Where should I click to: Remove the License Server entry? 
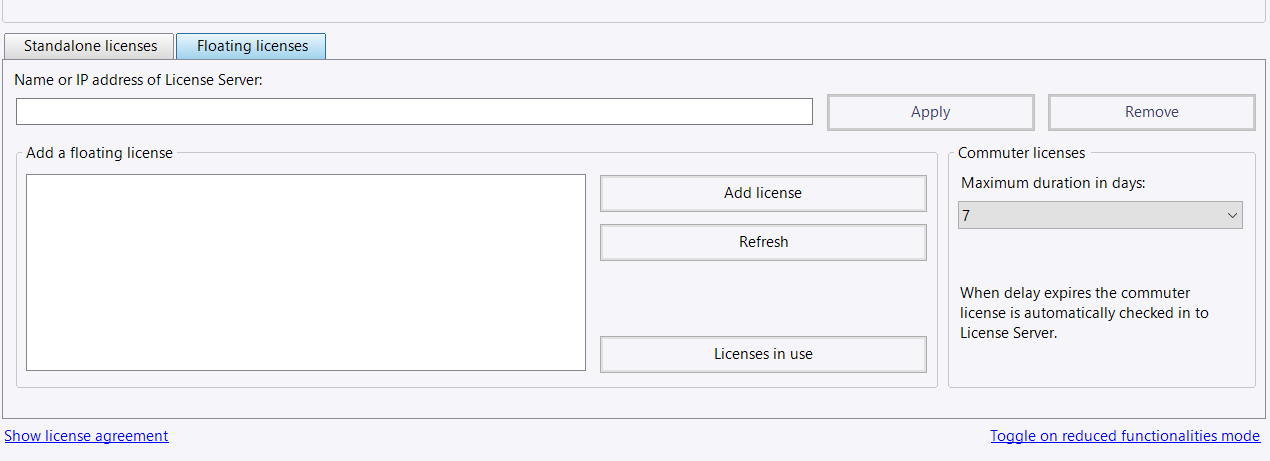click(x=1152, y=112)
